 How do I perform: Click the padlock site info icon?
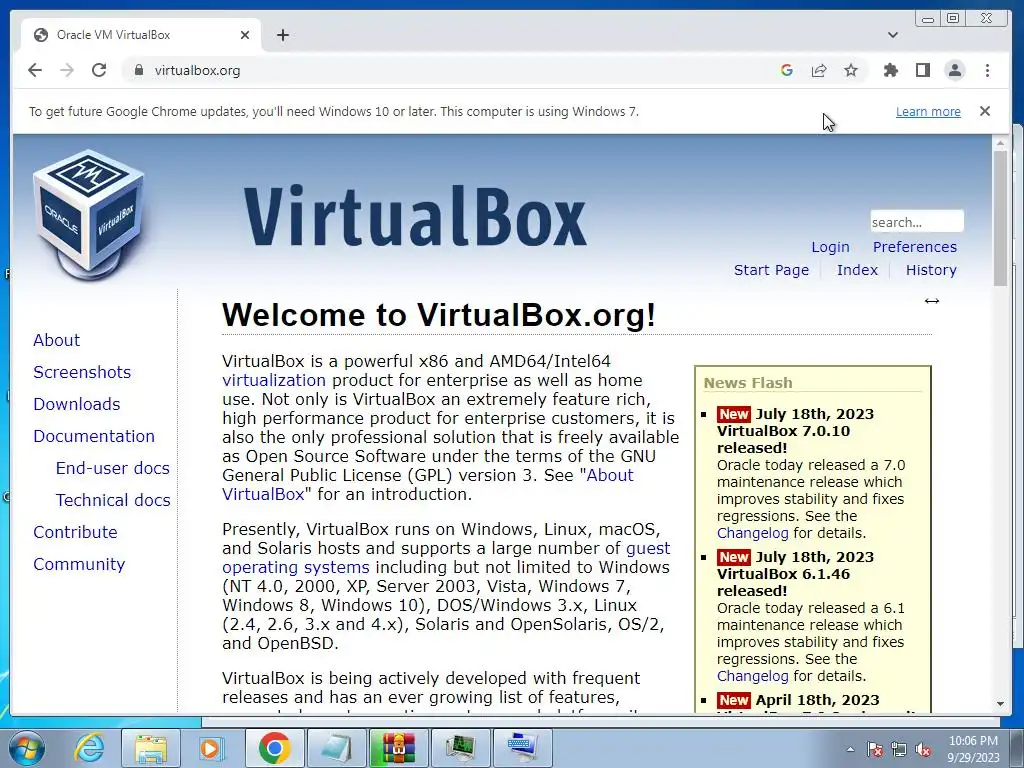coord(138,70)
